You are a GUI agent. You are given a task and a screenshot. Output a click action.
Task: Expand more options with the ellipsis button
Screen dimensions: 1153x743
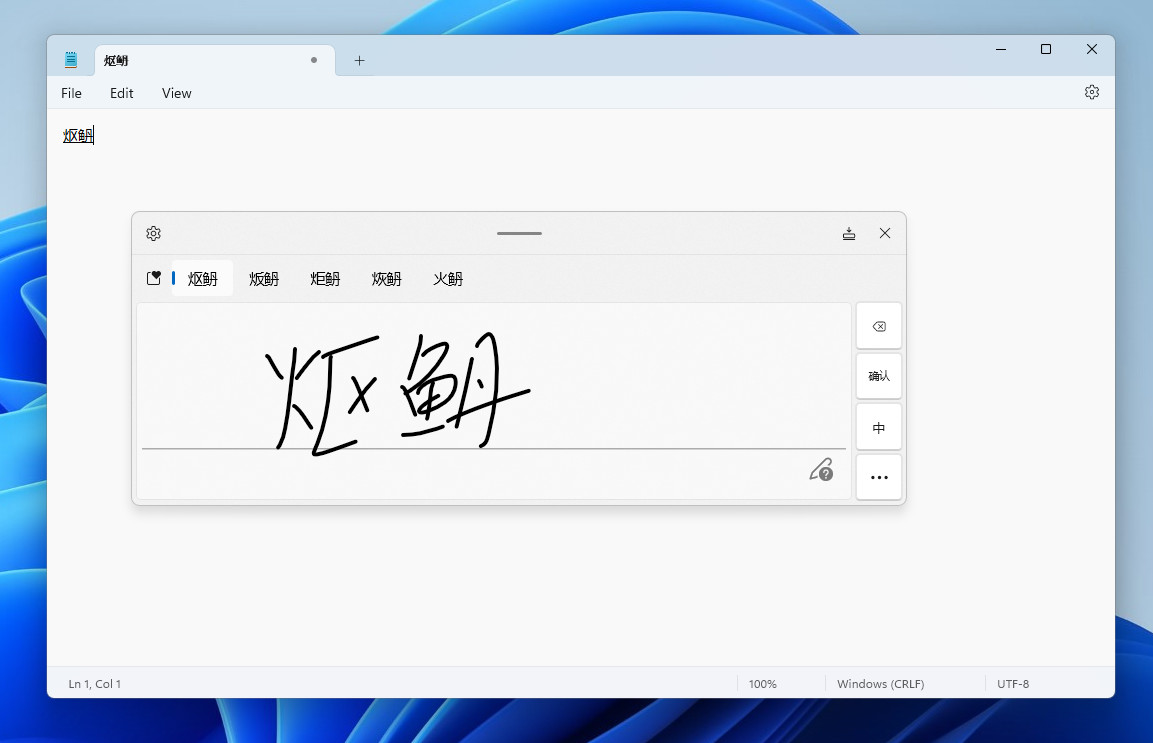click(x=879, y=478)
